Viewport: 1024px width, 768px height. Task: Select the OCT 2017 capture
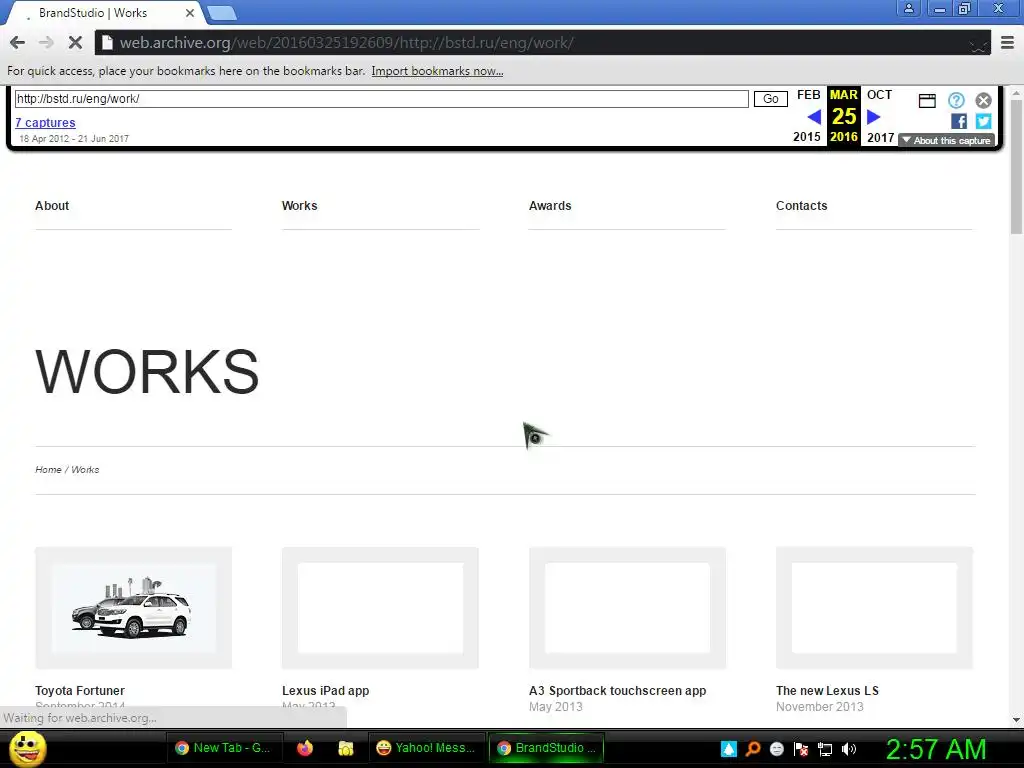click(x=880, y=116)
